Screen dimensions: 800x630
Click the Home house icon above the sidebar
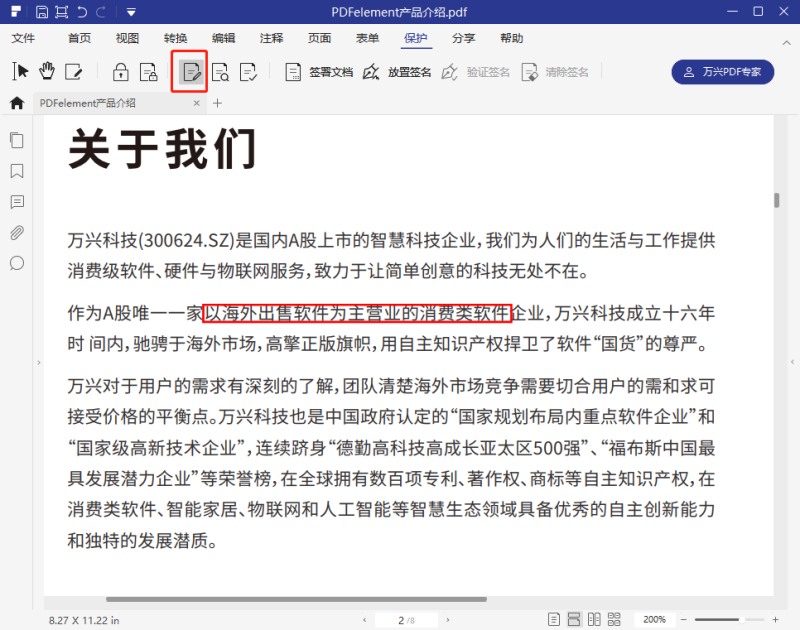coord(16,102)
